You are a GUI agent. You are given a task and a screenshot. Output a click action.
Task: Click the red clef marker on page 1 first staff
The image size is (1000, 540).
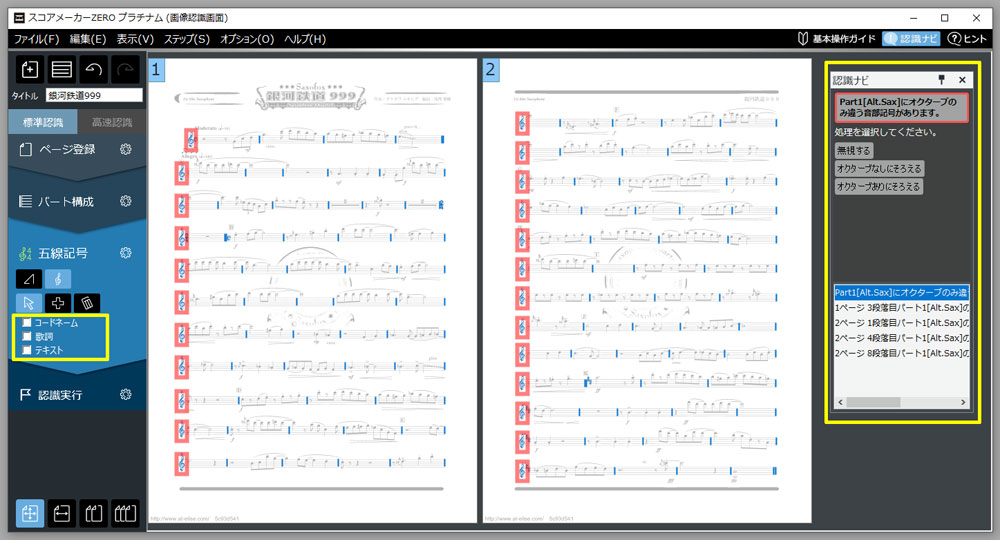(x=191, y=140)
